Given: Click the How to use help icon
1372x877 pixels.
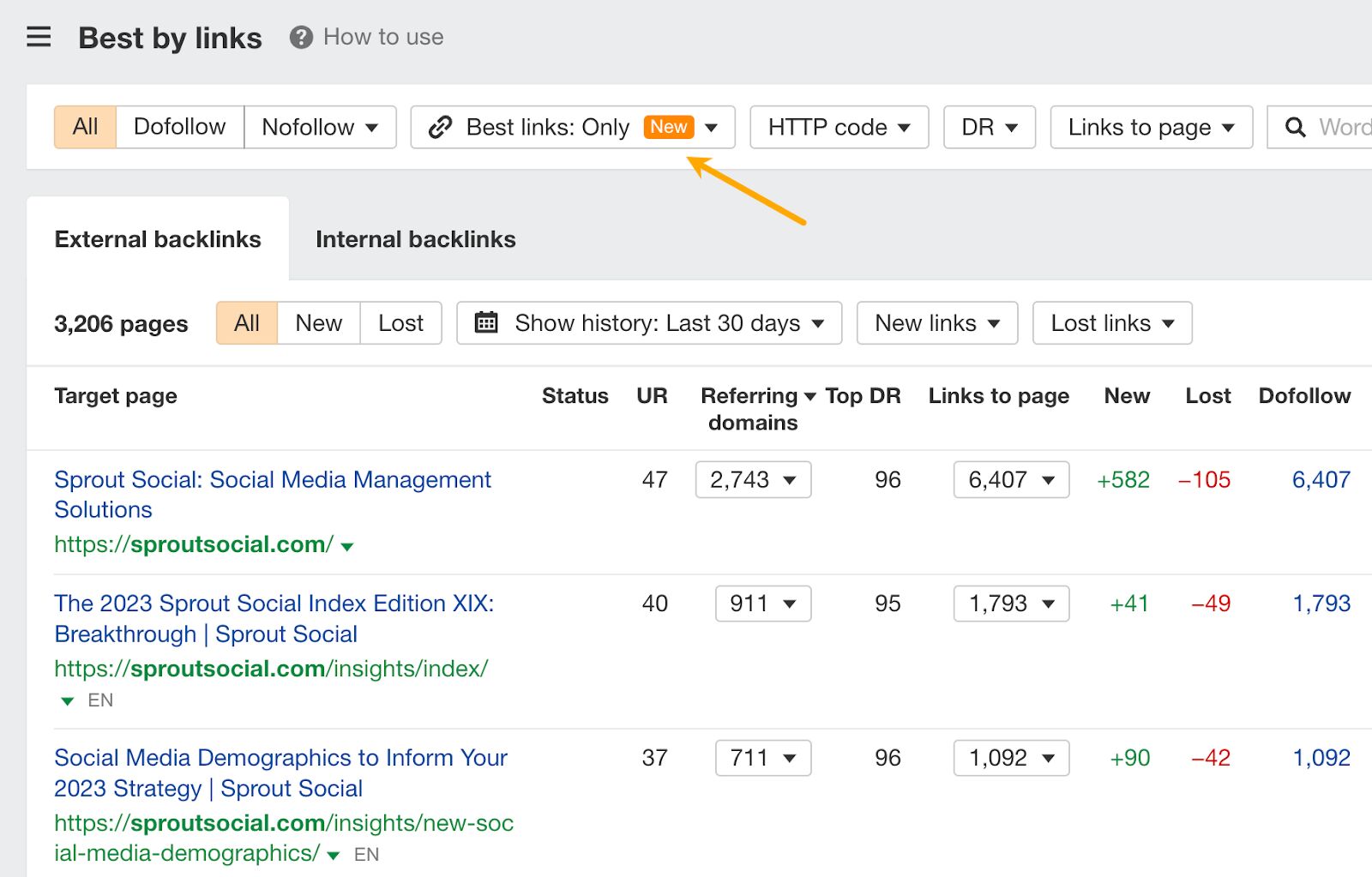Looking at the screenshot, I should coord(299,37).
